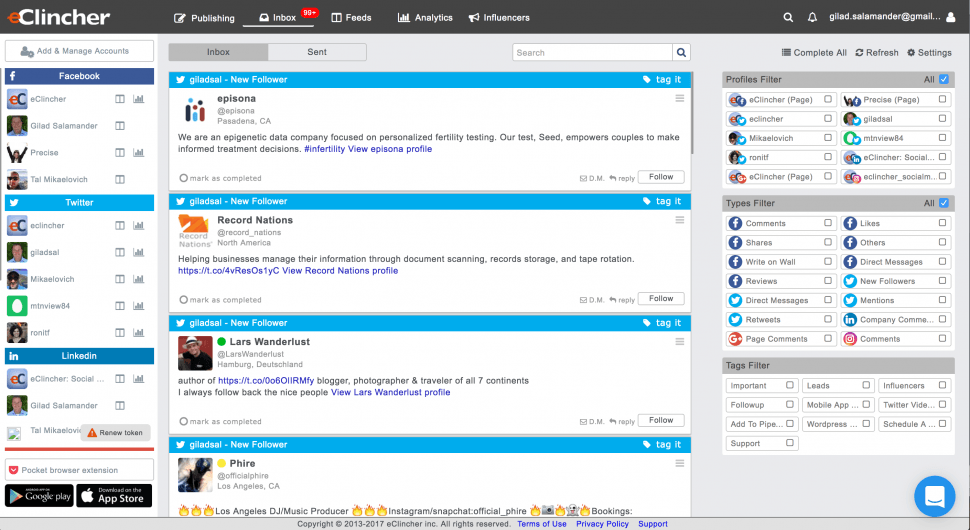Check the Important tag filter

pos(789,385)
